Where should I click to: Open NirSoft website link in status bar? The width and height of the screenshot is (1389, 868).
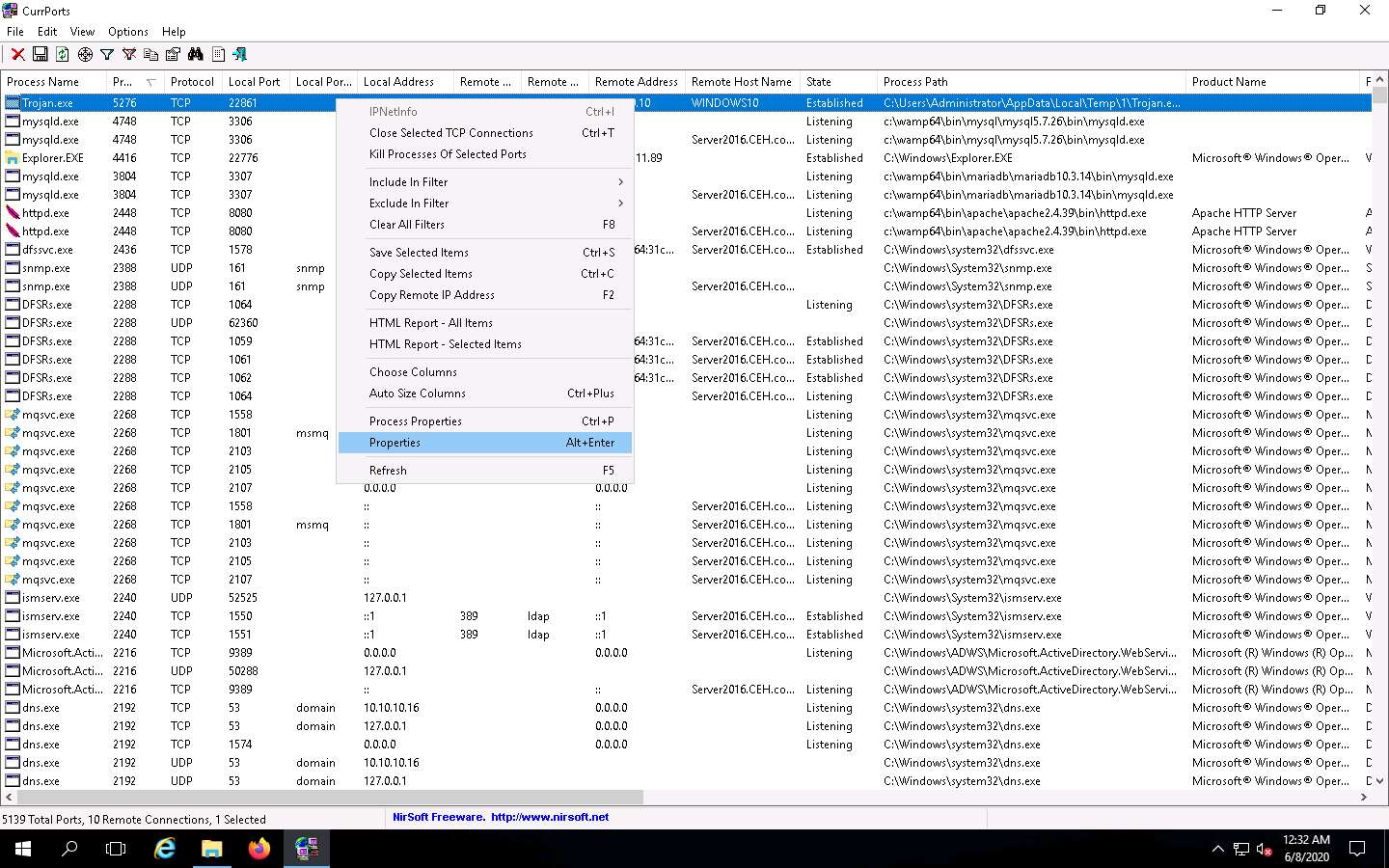(550, 817)
